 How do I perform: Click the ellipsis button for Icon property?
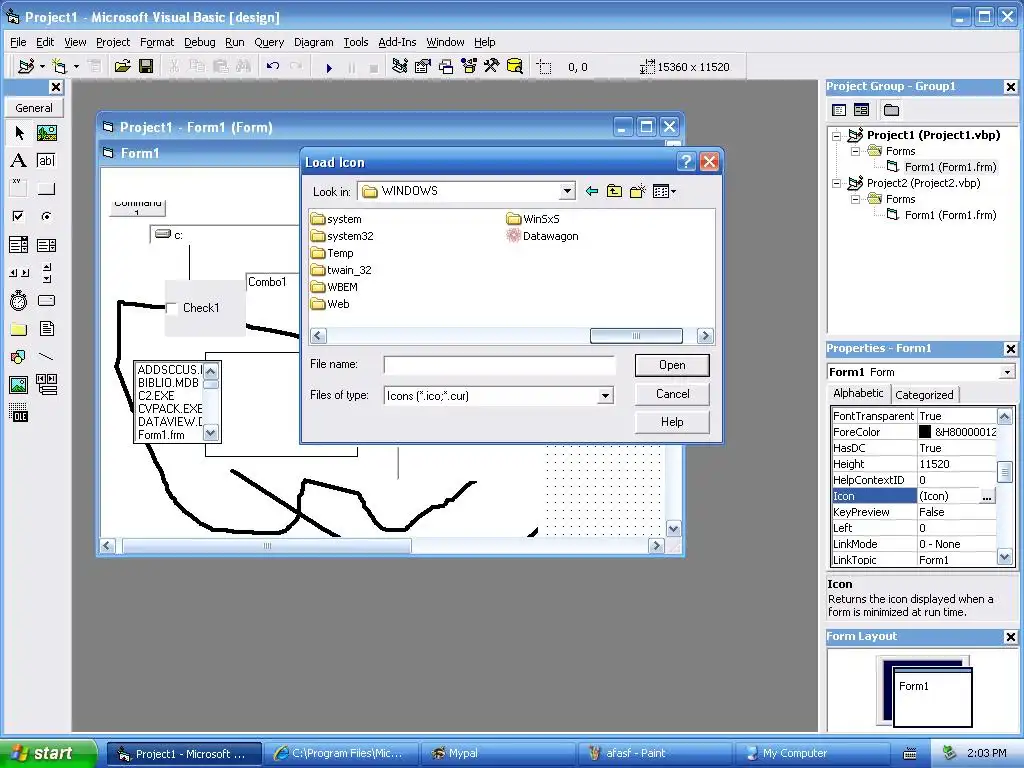[x=987, y=496]
